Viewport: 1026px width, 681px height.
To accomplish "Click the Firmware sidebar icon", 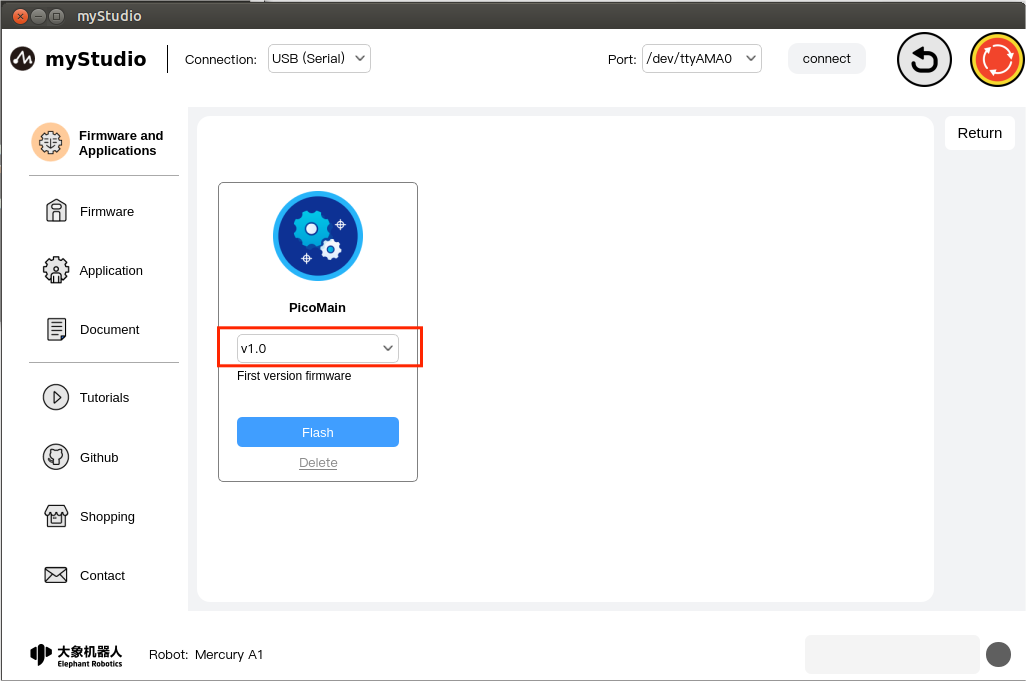I will (56, 211).
